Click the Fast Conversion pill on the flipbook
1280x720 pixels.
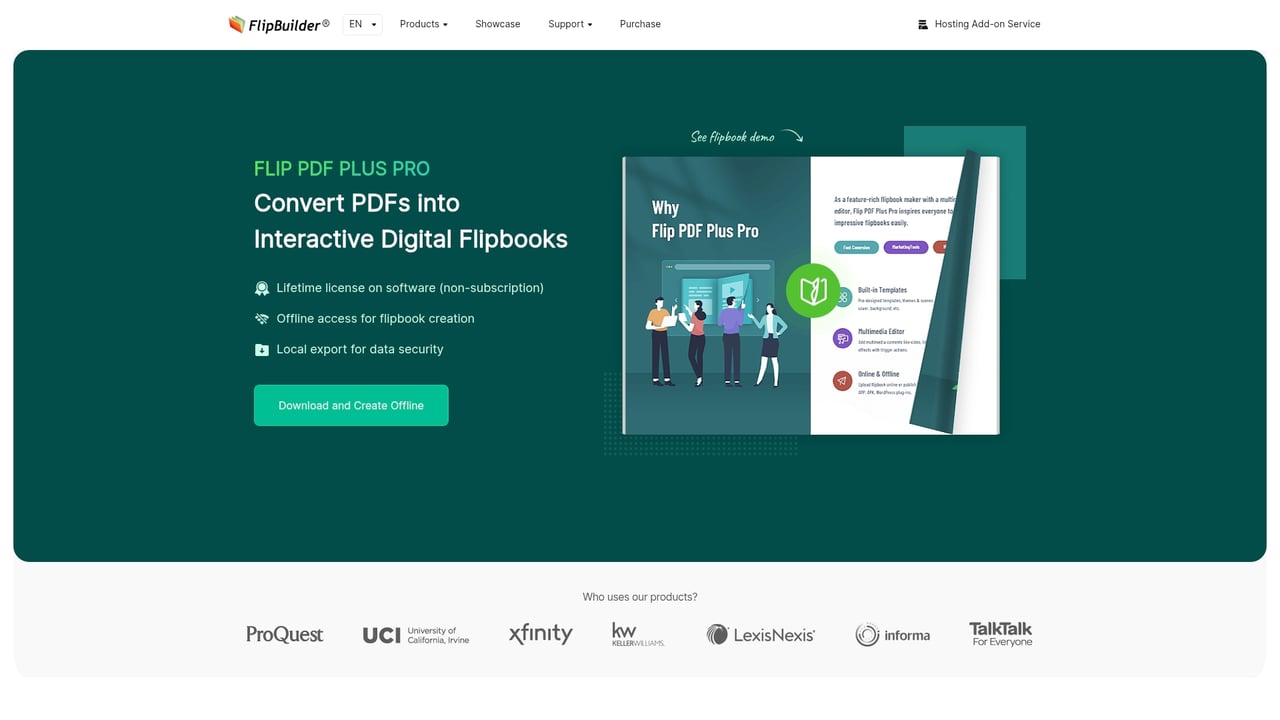point(856,247)
